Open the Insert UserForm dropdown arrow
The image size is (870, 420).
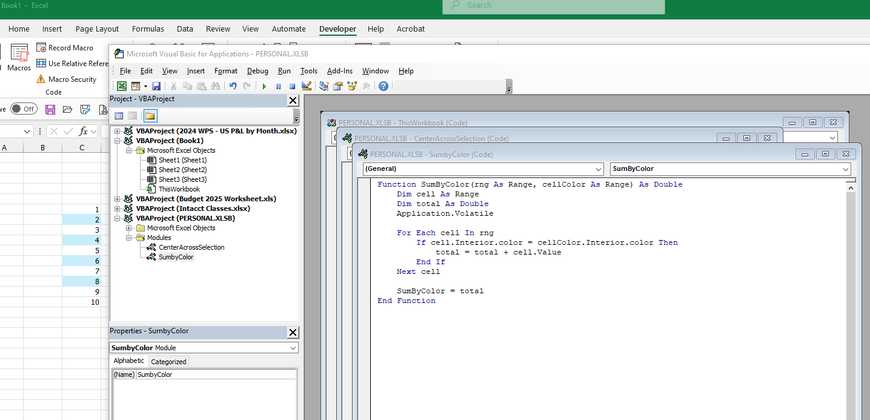coord(145,86)
